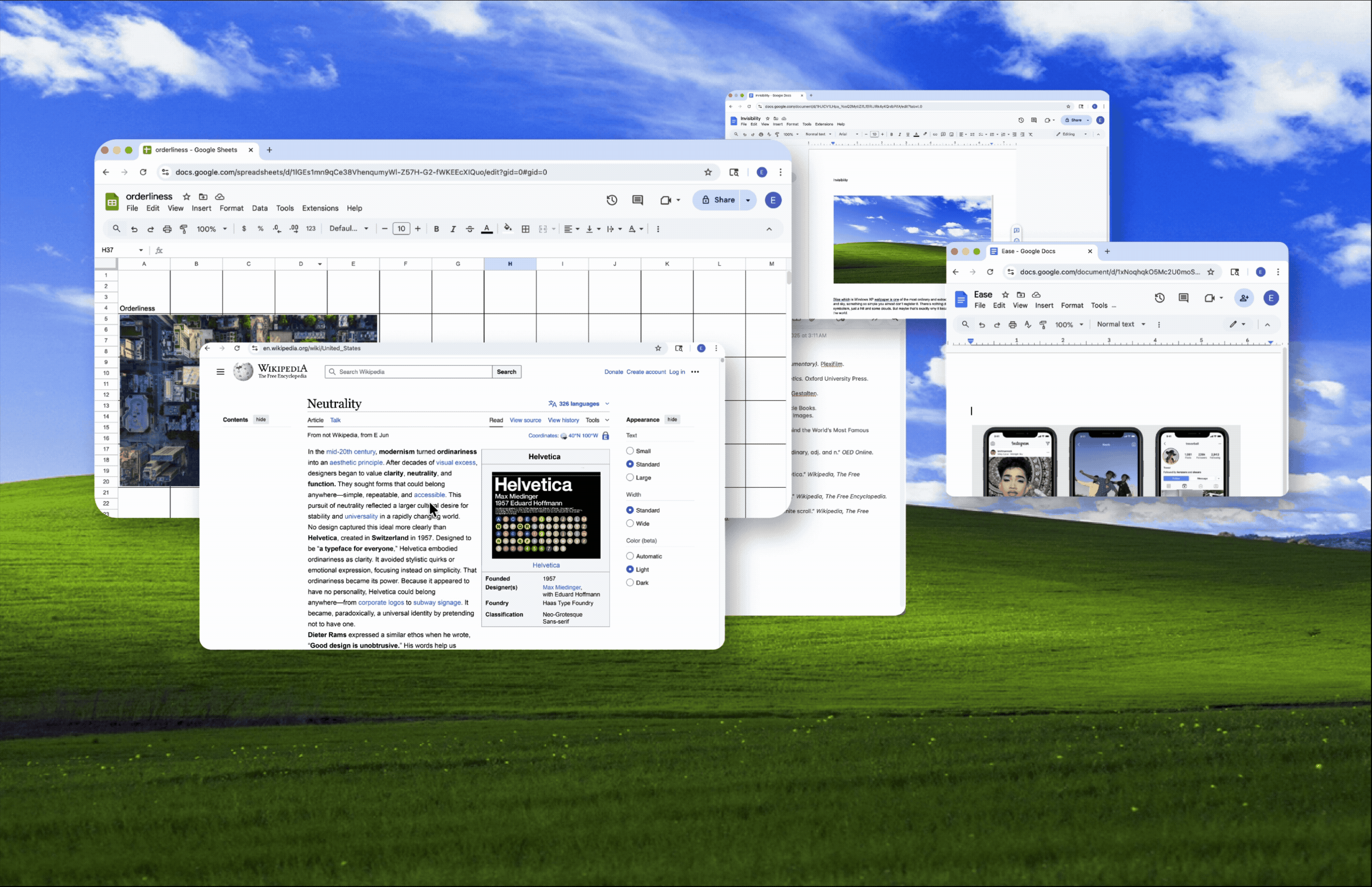Follow the subway signage link
1372x887 pixels.
point(436,602)
